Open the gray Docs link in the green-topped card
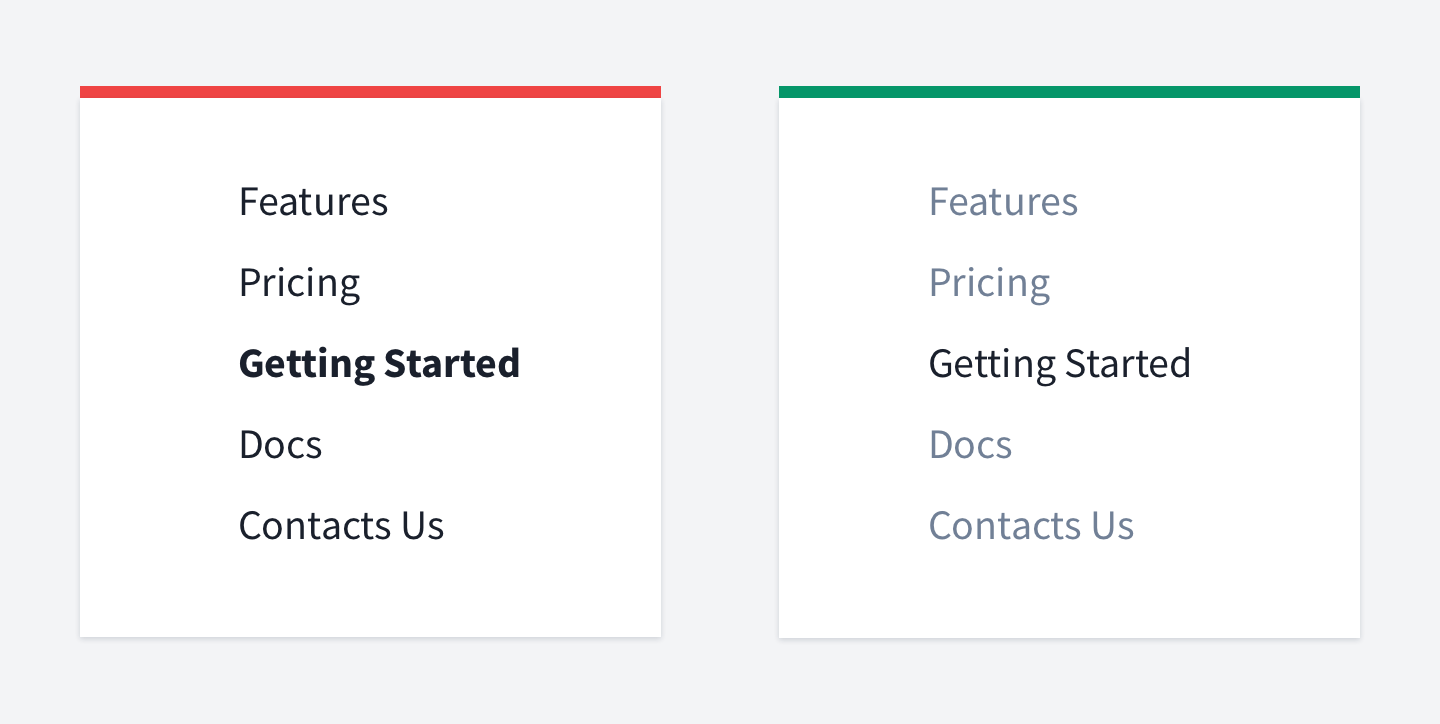This screenshot has width=1440, height=724. point(970,445)
